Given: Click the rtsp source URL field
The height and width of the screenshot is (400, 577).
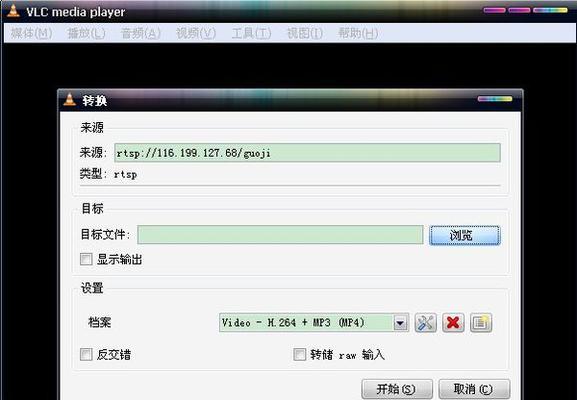Looking at the screenshot, I should pyautogui.click(x=307, y=153).
